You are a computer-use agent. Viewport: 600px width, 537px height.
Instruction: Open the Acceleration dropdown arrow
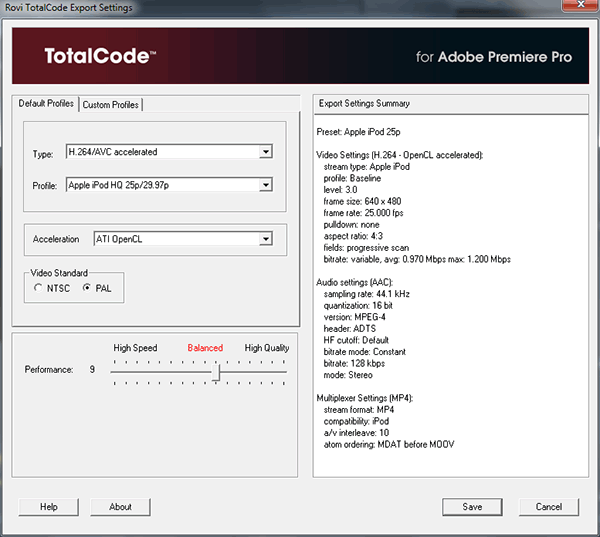[266, 239]
